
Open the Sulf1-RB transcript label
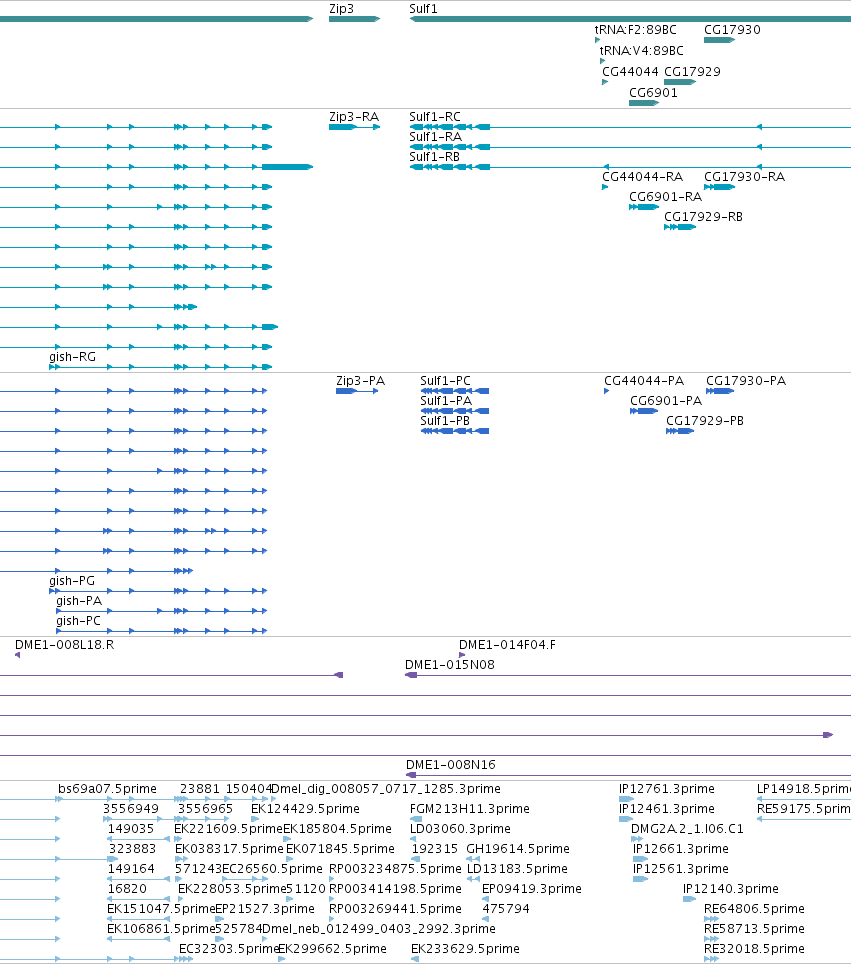pyautogui.click(x=435, y=157)
